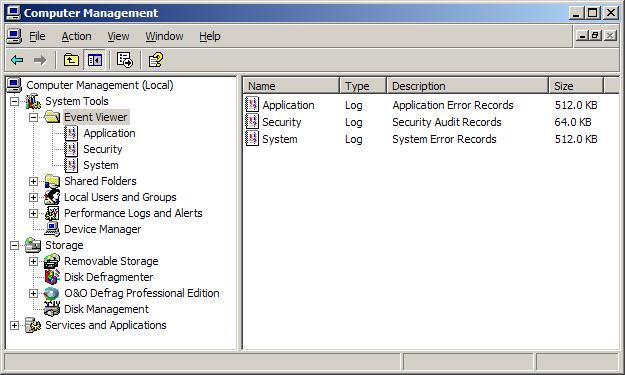625x375 pixels.
Task: Open Disk Management in the tree
Action: pyautogui.click(x=106, y=309)
